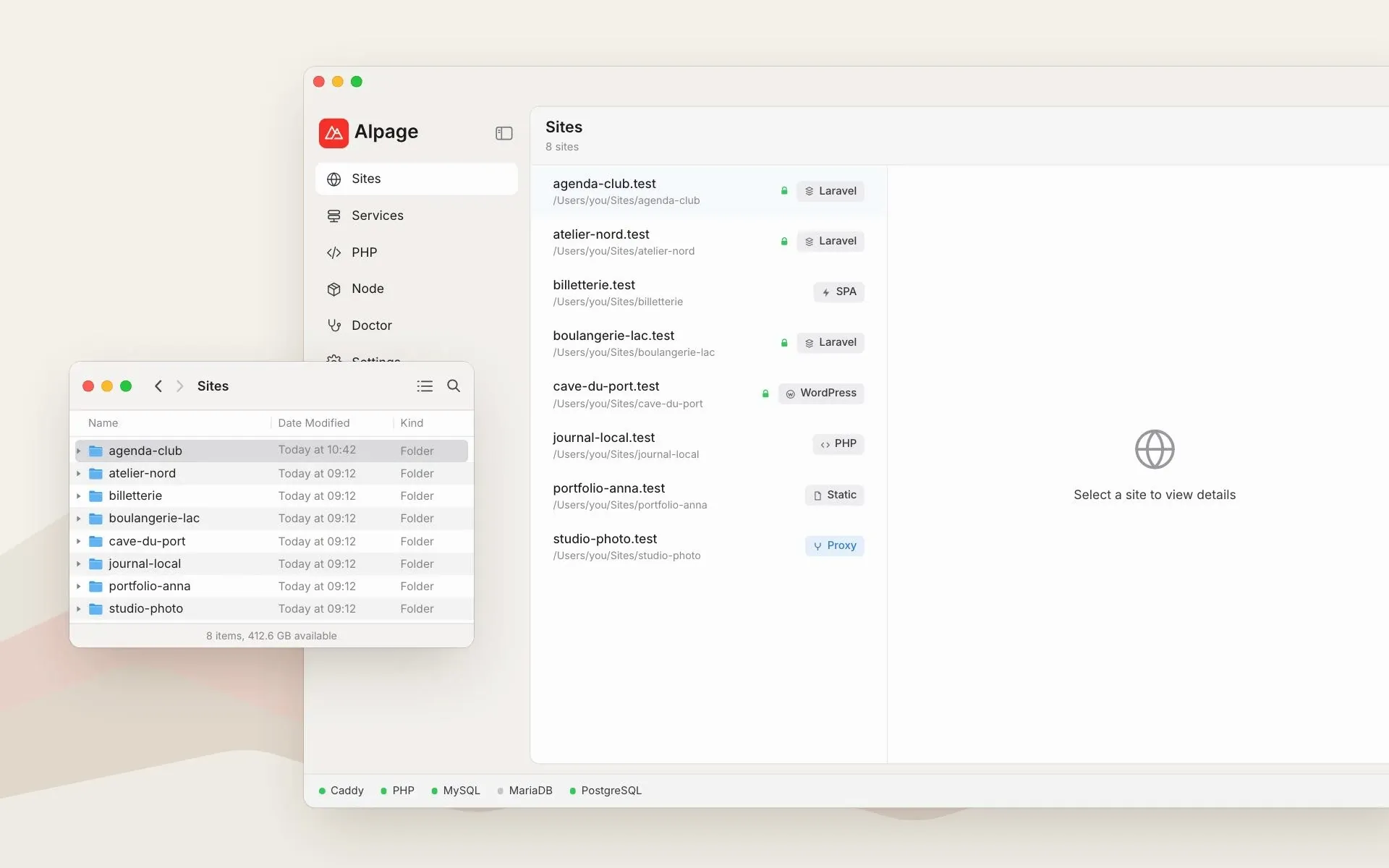This screenshot has height=868, width=1389.
Task: Click the PHP badge on journal-local.test
Action: pyautogui.click(x=838, y=443)
